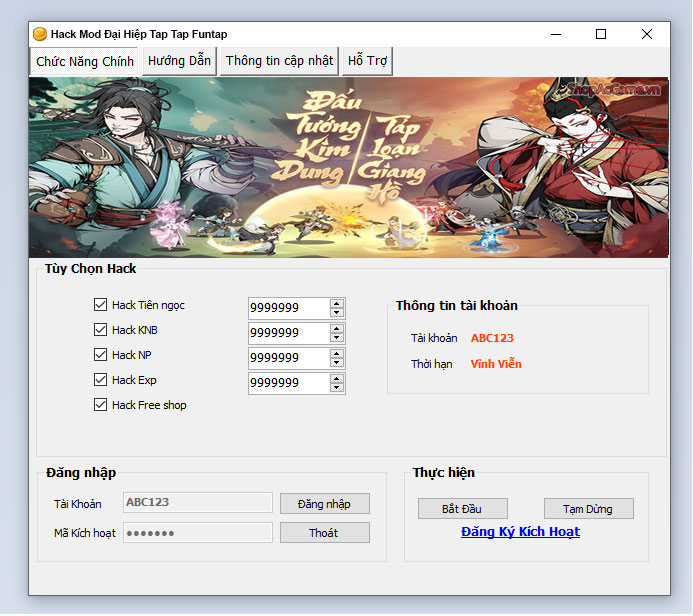Click the Vĩnh Viễn expiry text
This screenshot has height=616, width=693.
(x=496, y=364)
